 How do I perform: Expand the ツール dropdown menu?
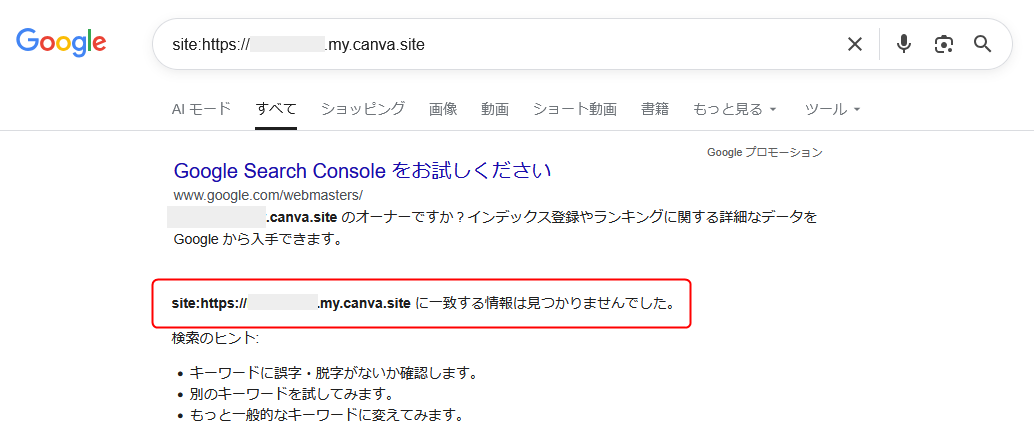[x=832, y=109]
